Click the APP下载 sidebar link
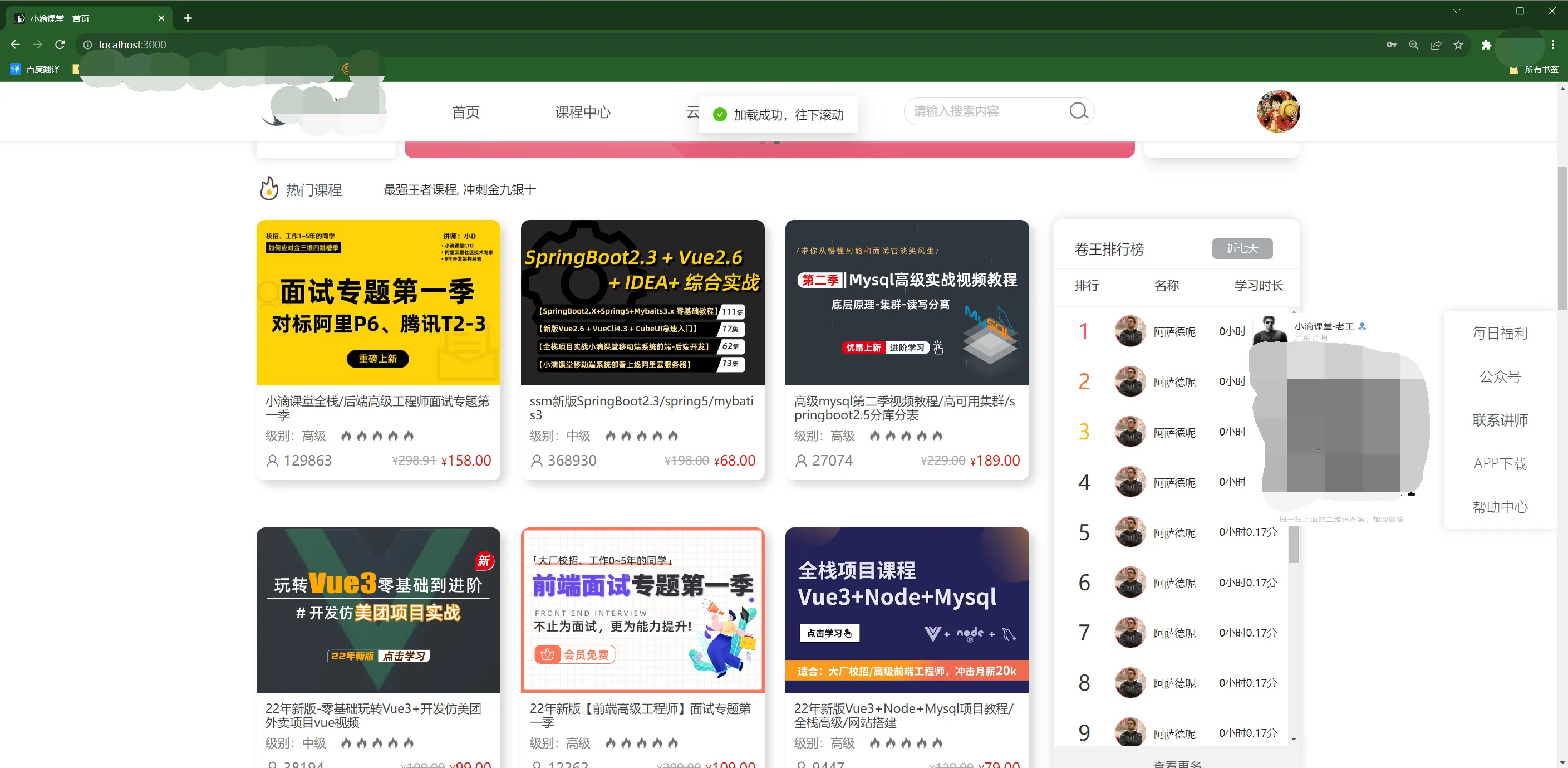The height and width of the screenshot is (768, 1568). (x=1499, y=463)
